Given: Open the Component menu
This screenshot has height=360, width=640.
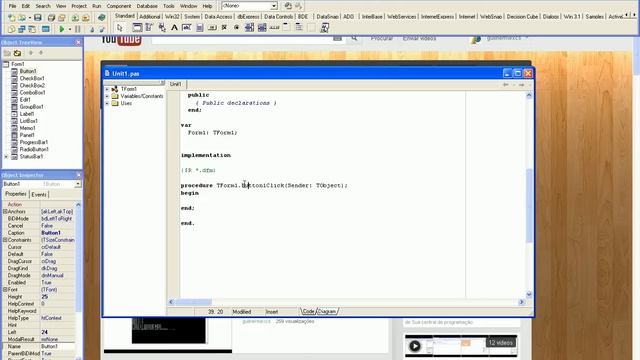Looking at the screenshot, I should (119, 6).
